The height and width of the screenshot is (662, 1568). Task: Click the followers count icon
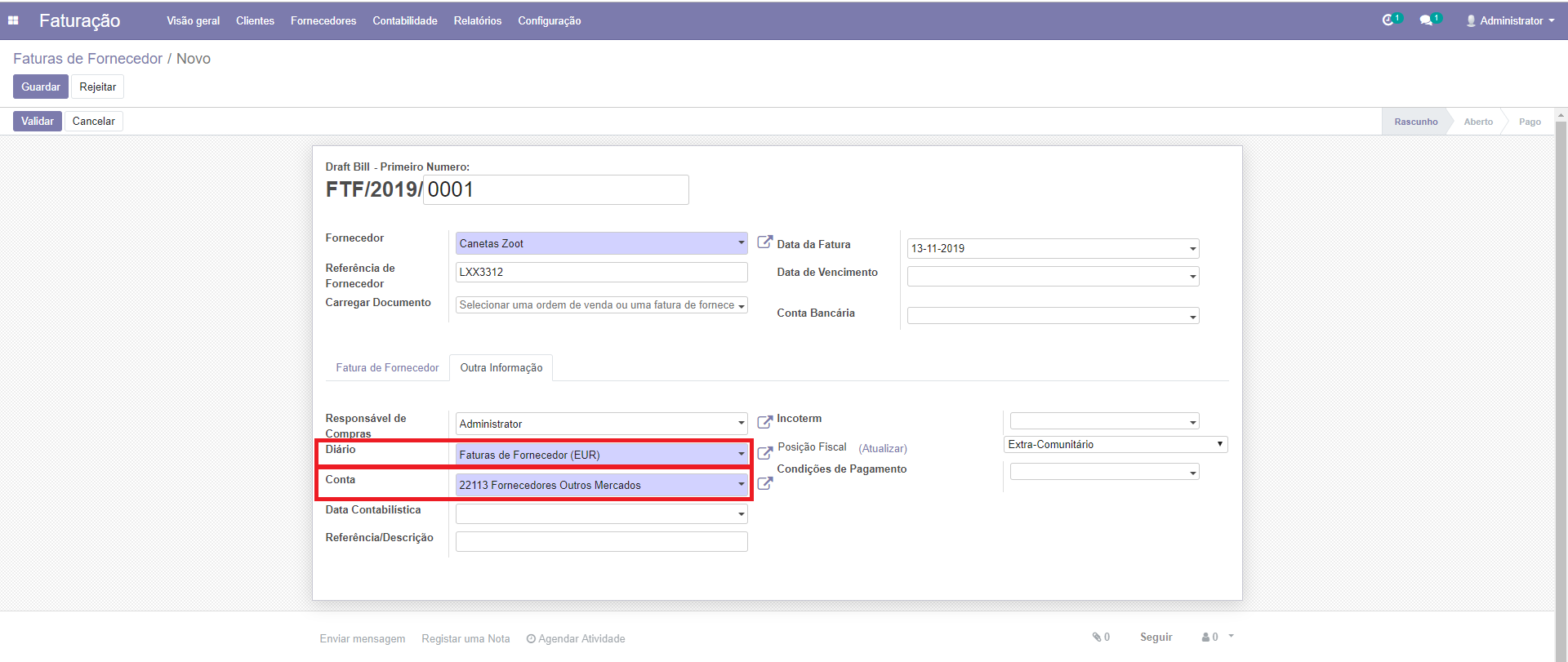1210,638
